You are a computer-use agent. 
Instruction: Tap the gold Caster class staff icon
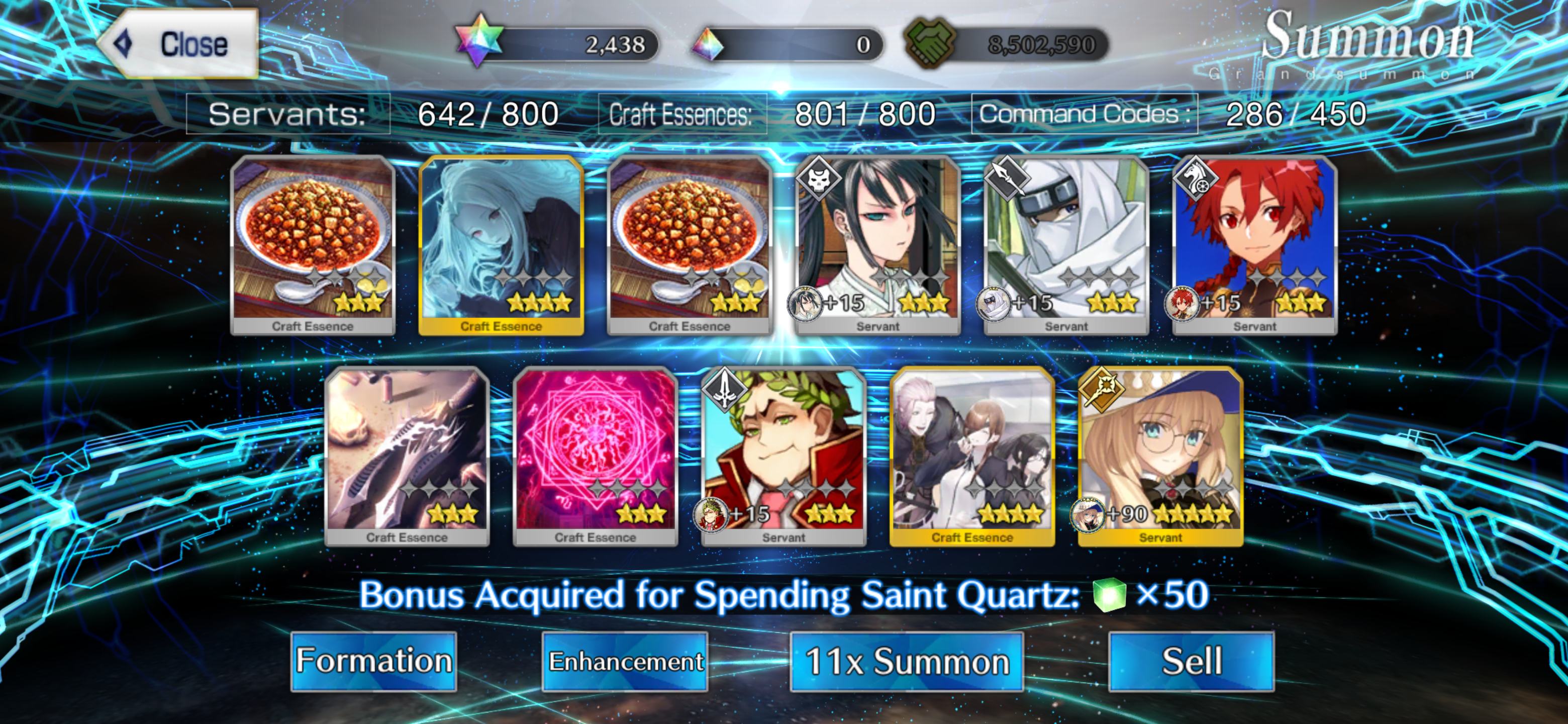[x=1101, y=389]
